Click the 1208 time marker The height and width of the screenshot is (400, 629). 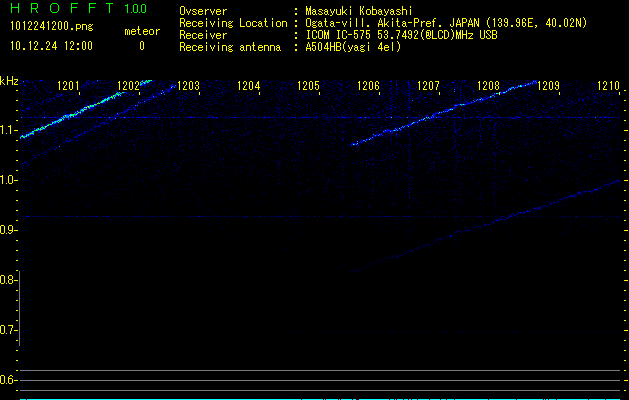(x=488, y=85)
